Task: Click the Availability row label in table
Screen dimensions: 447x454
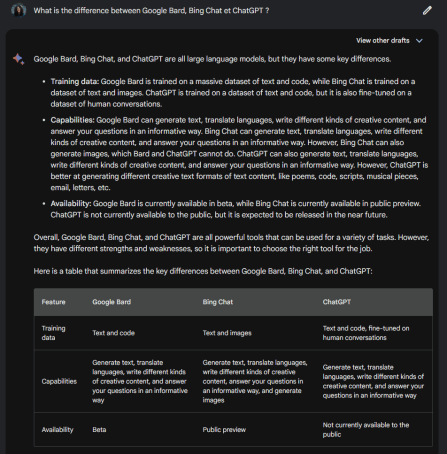Action: 57,430
